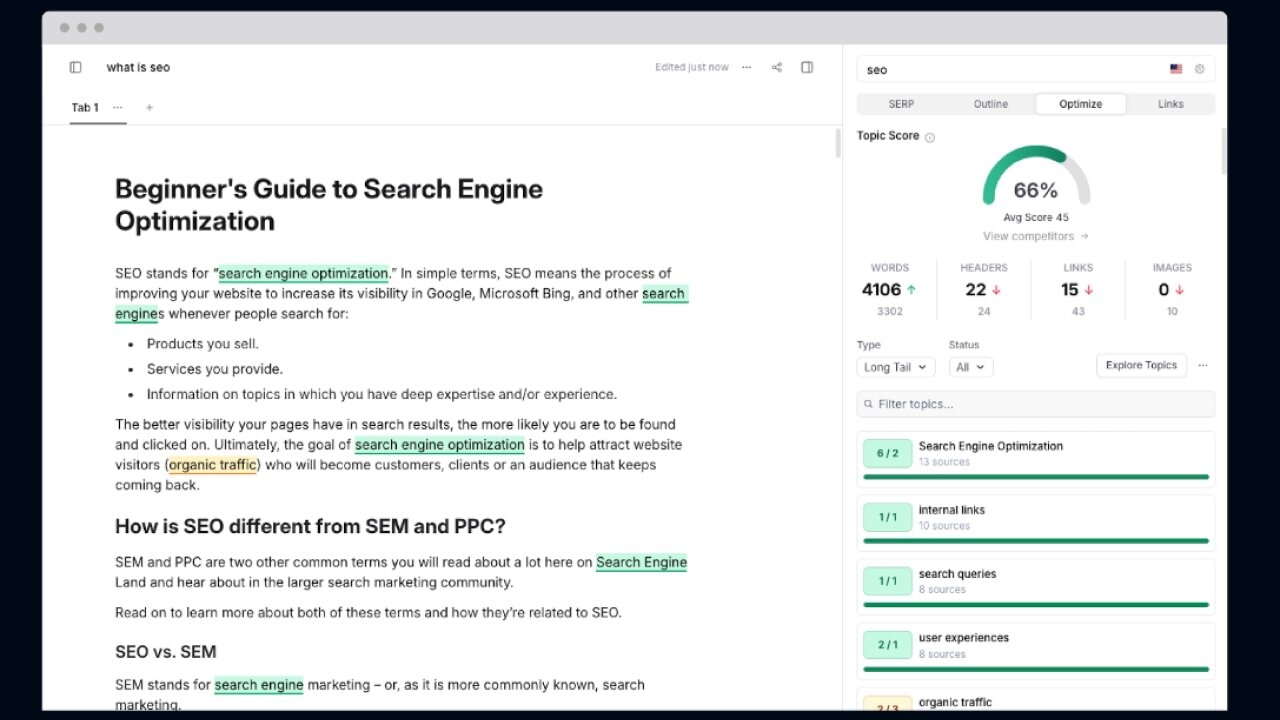Click the bullet 'Services you provide.'
The image size is (1280, 720).
[x=215, y=369]
